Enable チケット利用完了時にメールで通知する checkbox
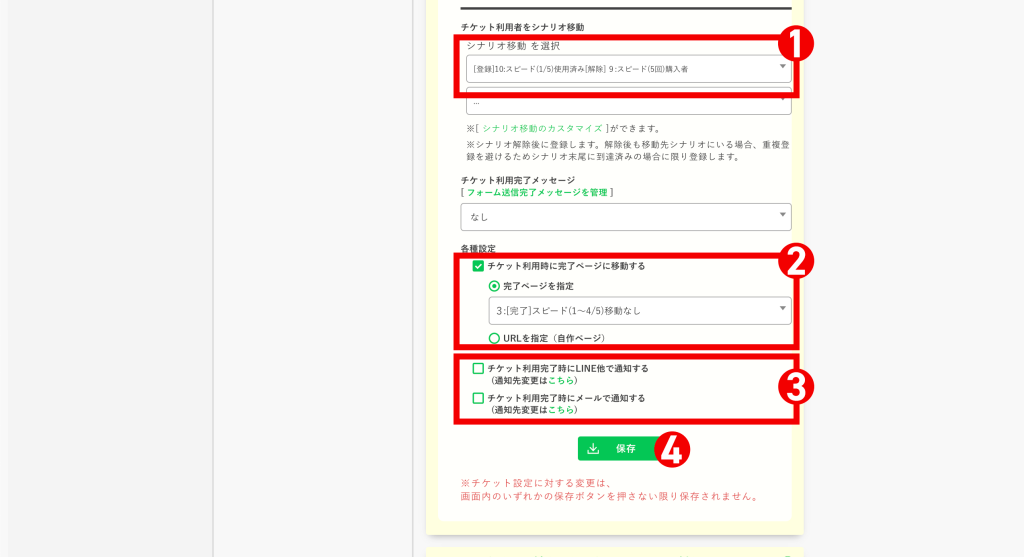The width and height of the screenshot is (1024, 557). pyautogui.click(x=478, y=398)
